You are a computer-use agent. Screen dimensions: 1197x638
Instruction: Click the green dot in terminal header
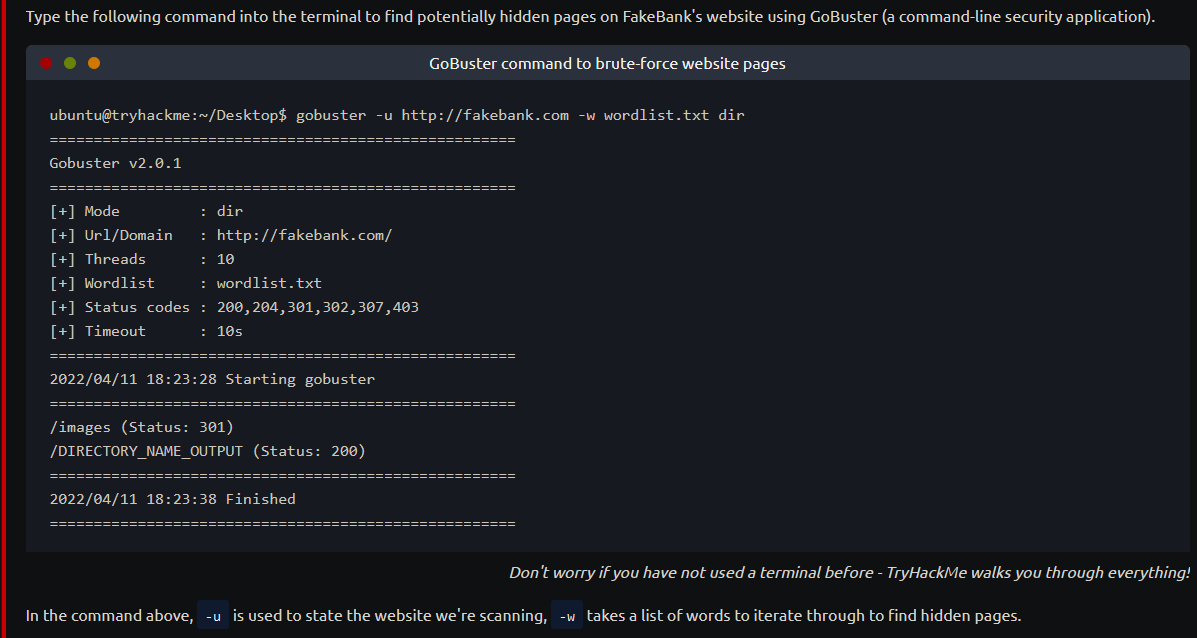70,63
